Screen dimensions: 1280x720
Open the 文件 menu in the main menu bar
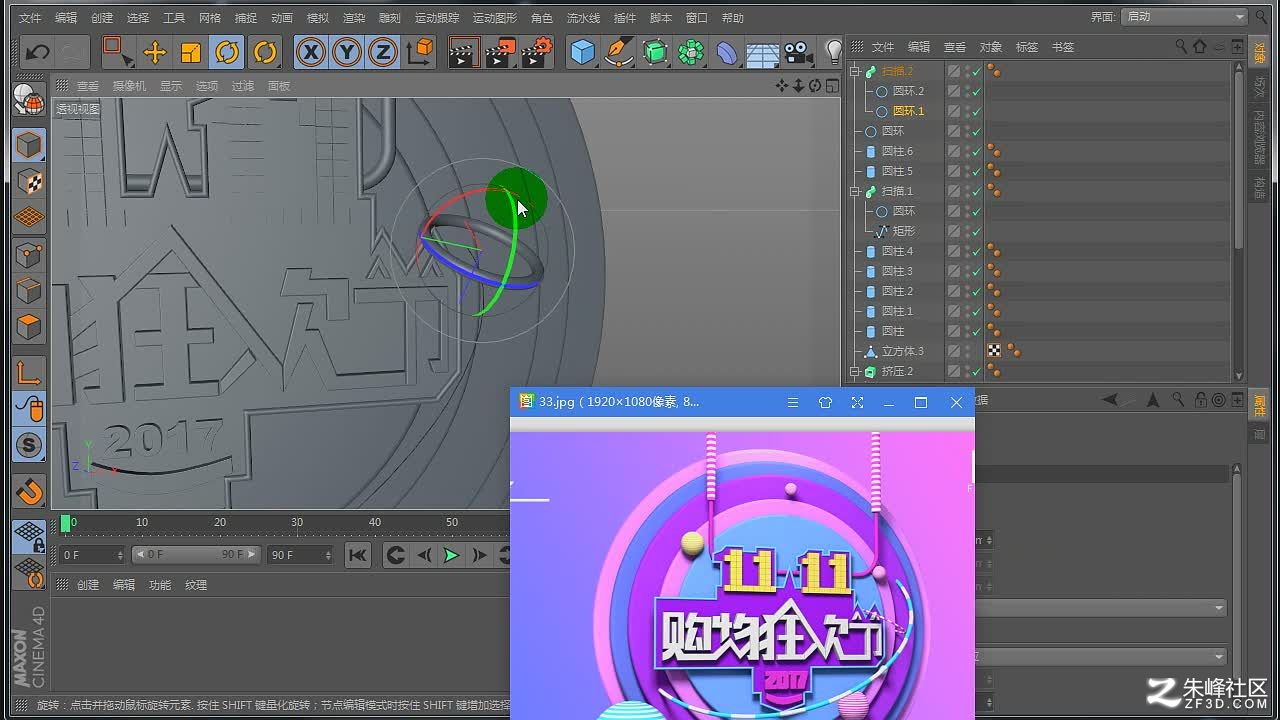point(30,18)
